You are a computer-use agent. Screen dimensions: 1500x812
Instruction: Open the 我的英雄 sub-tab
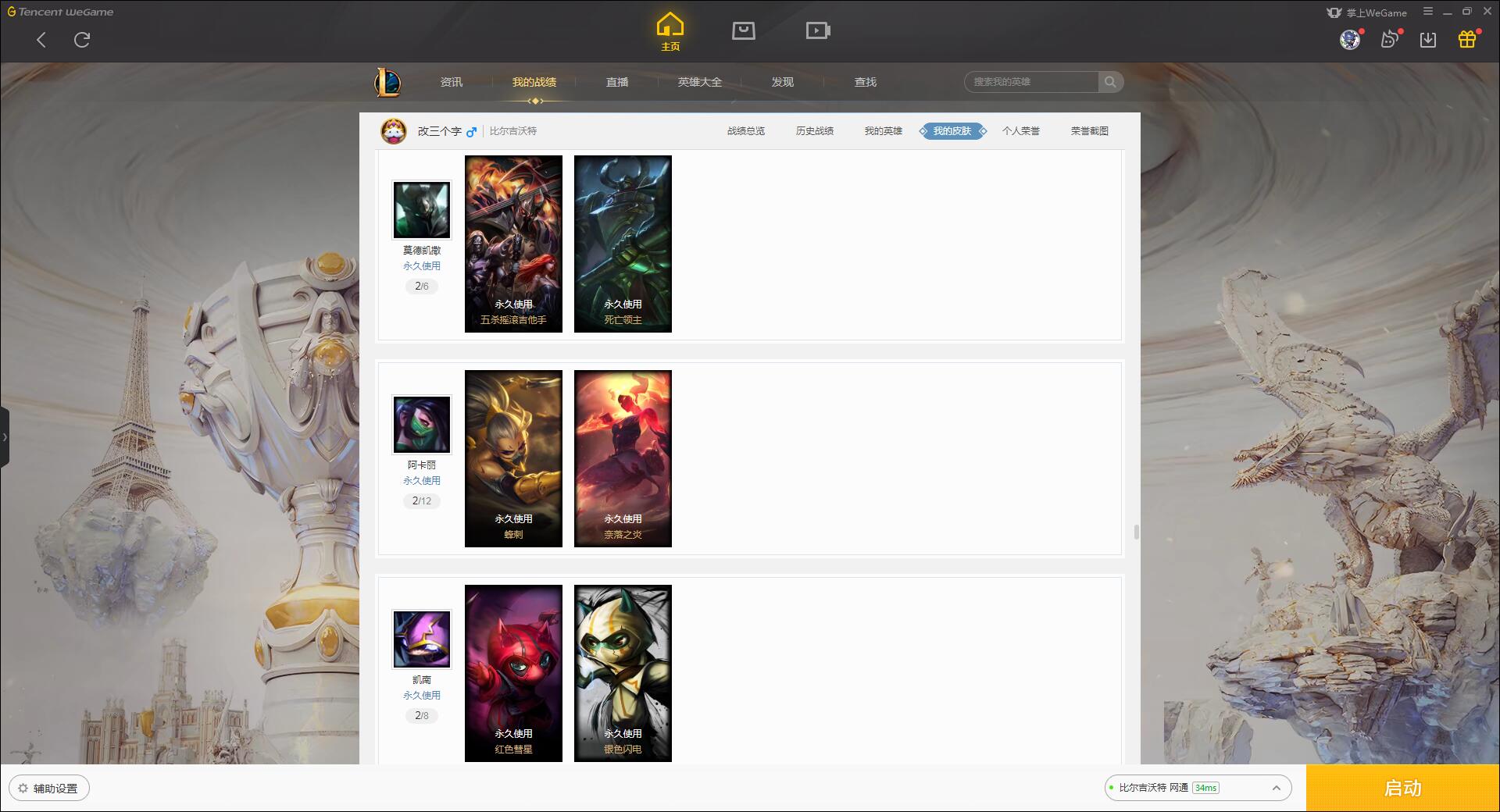(884, 131)
